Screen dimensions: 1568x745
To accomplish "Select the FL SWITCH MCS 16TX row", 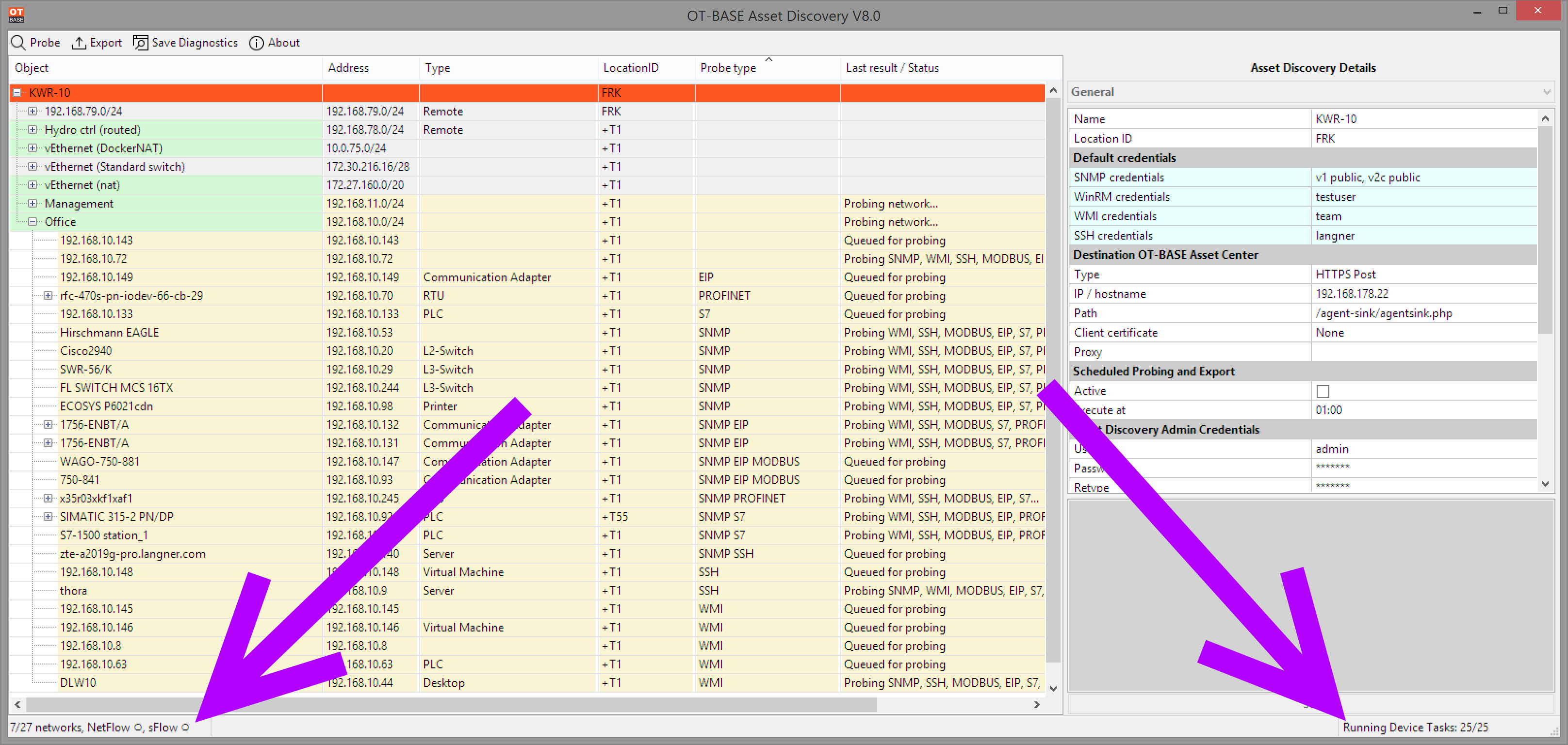I will coord(527,388).
